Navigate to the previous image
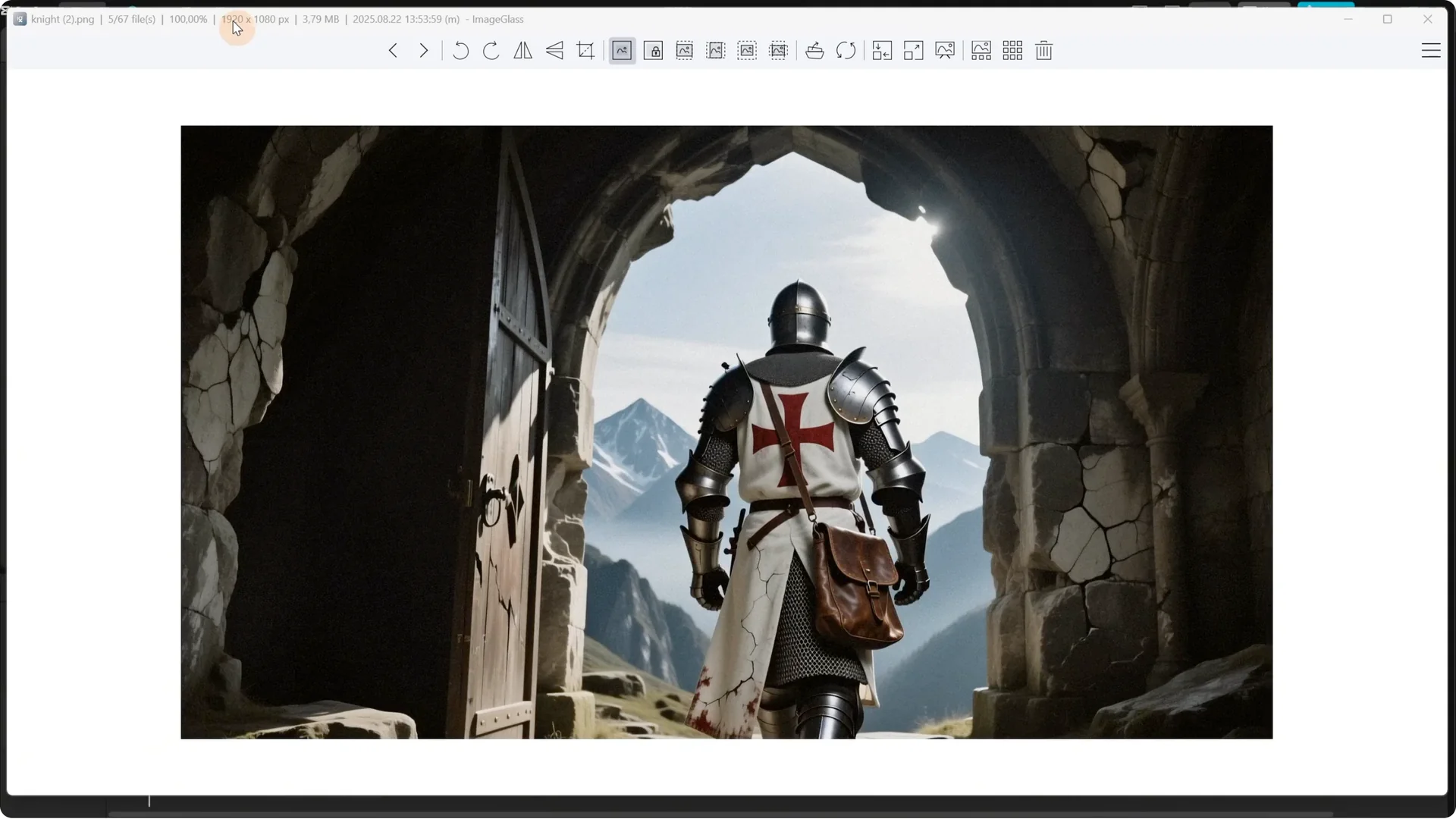The height and width of the screenshot is (819, 1456). tap(393, 50)
